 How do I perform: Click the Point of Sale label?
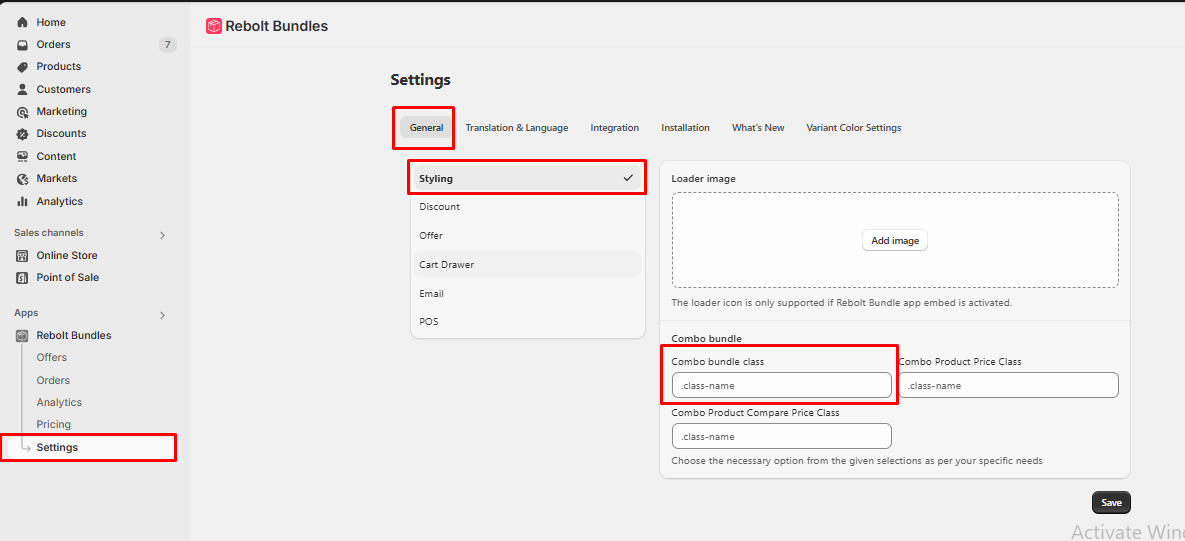[67, 277]
